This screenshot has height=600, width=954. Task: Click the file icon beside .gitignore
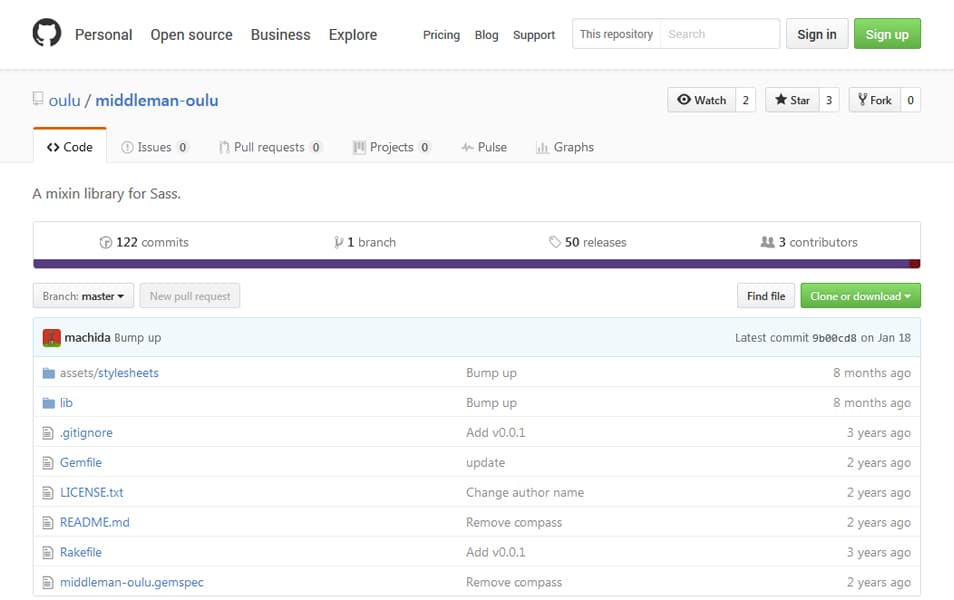47,433
